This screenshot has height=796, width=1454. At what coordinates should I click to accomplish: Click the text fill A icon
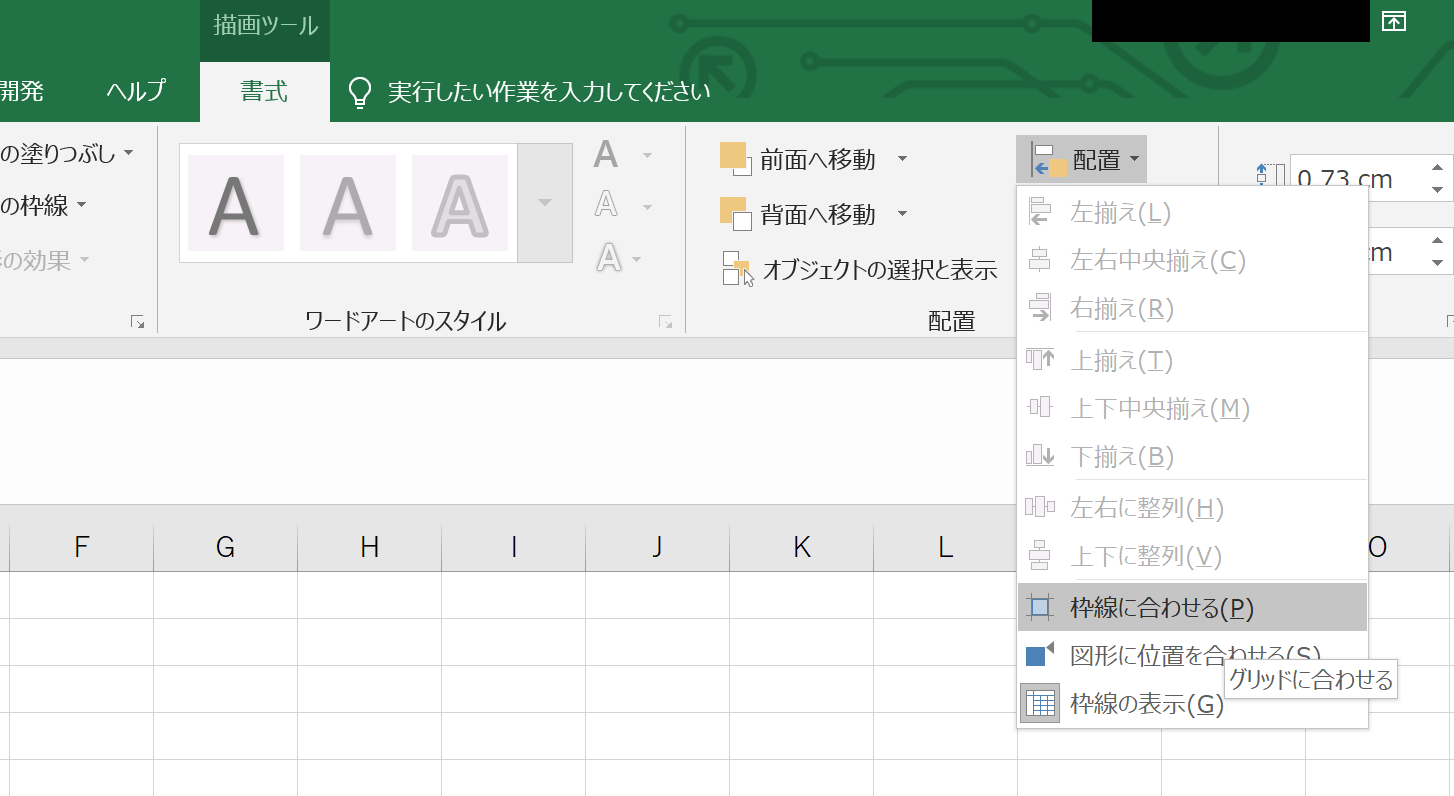coord(606,154)
